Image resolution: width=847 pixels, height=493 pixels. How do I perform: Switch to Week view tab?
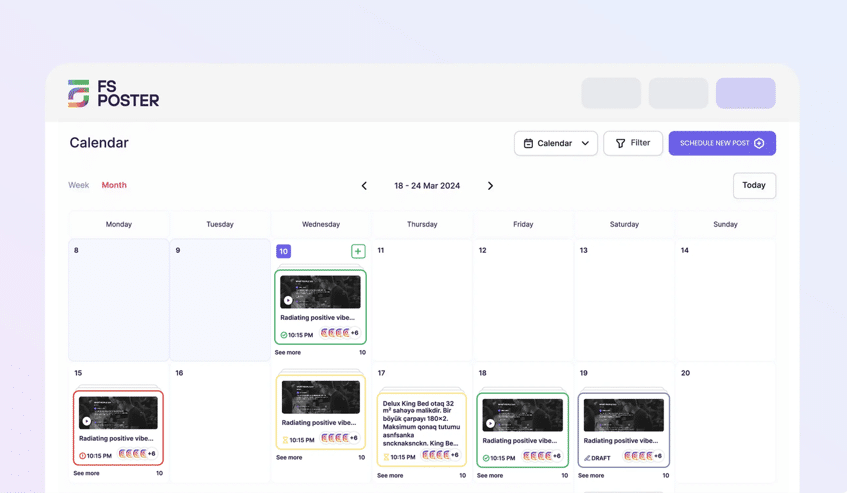pos(78,185)
